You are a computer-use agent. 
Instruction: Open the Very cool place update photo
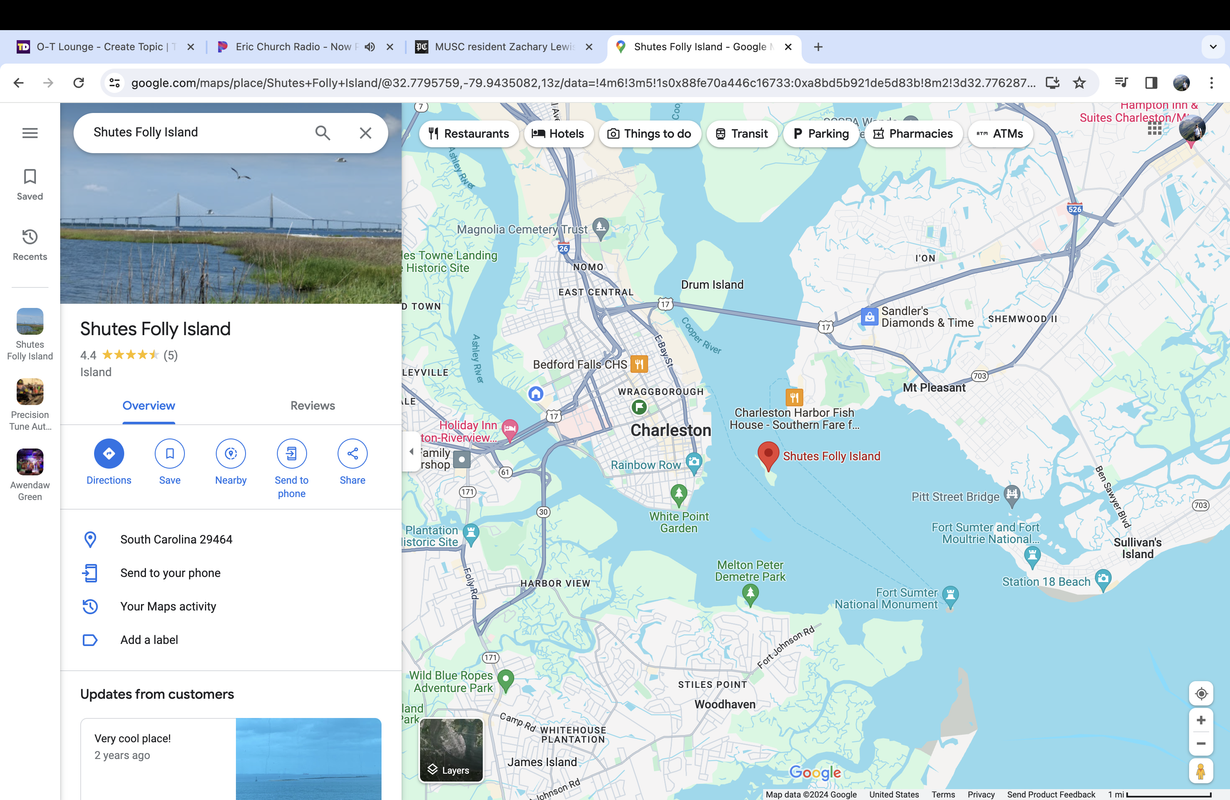tap(308, 759)
